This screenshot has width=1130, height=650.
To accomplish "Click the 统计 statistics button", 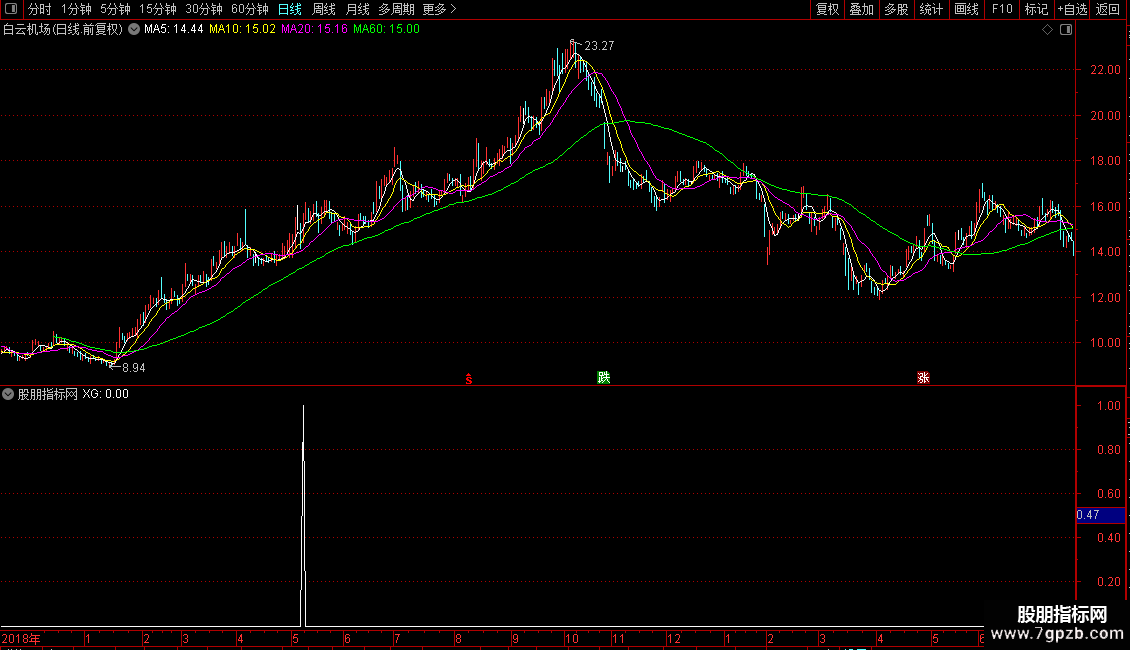I will click(931, 9).
